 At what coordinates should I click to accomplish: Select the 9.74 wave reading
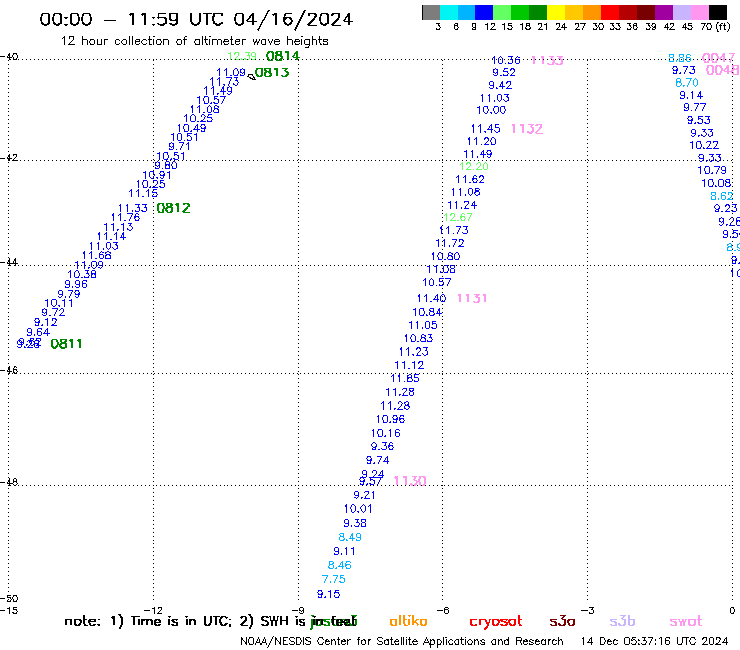[378, 460]
